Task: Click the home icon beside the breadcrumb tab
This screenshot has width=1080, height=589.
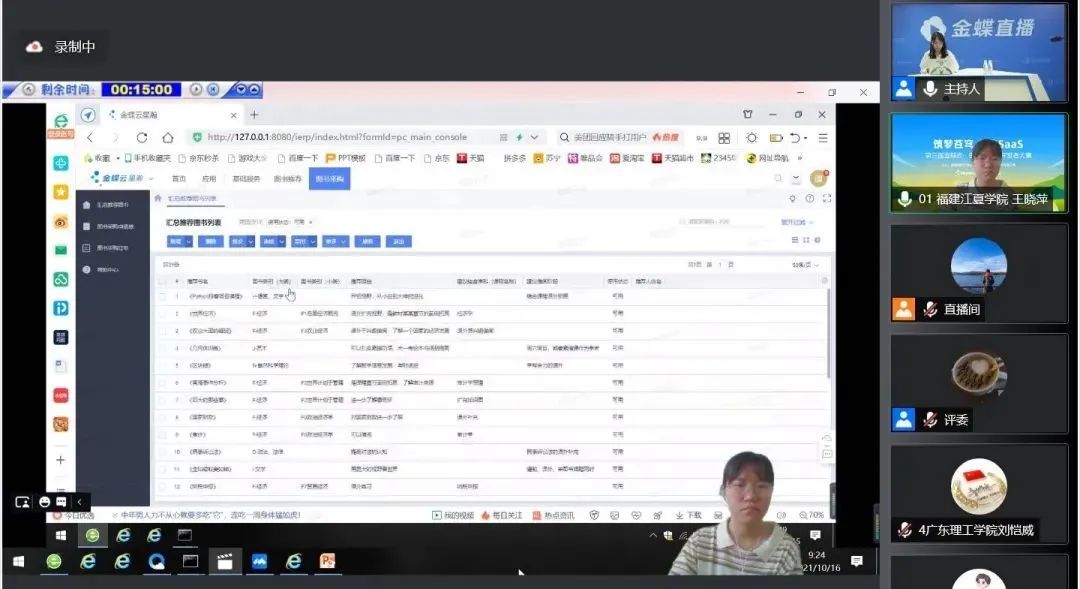Action: (x=158, y=198)
